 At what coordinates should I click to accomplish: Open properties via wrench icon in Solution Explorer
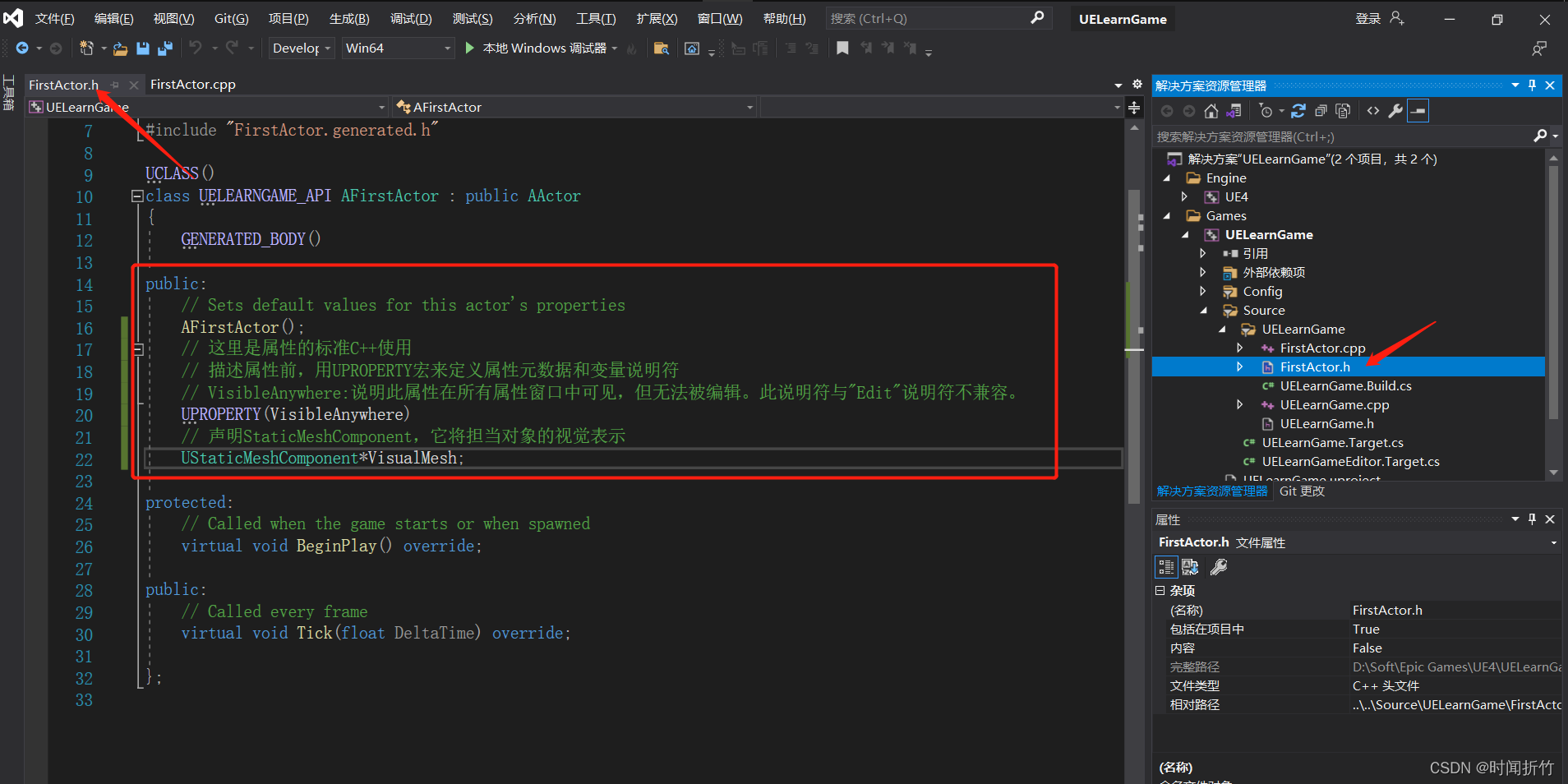(1395, 111)
